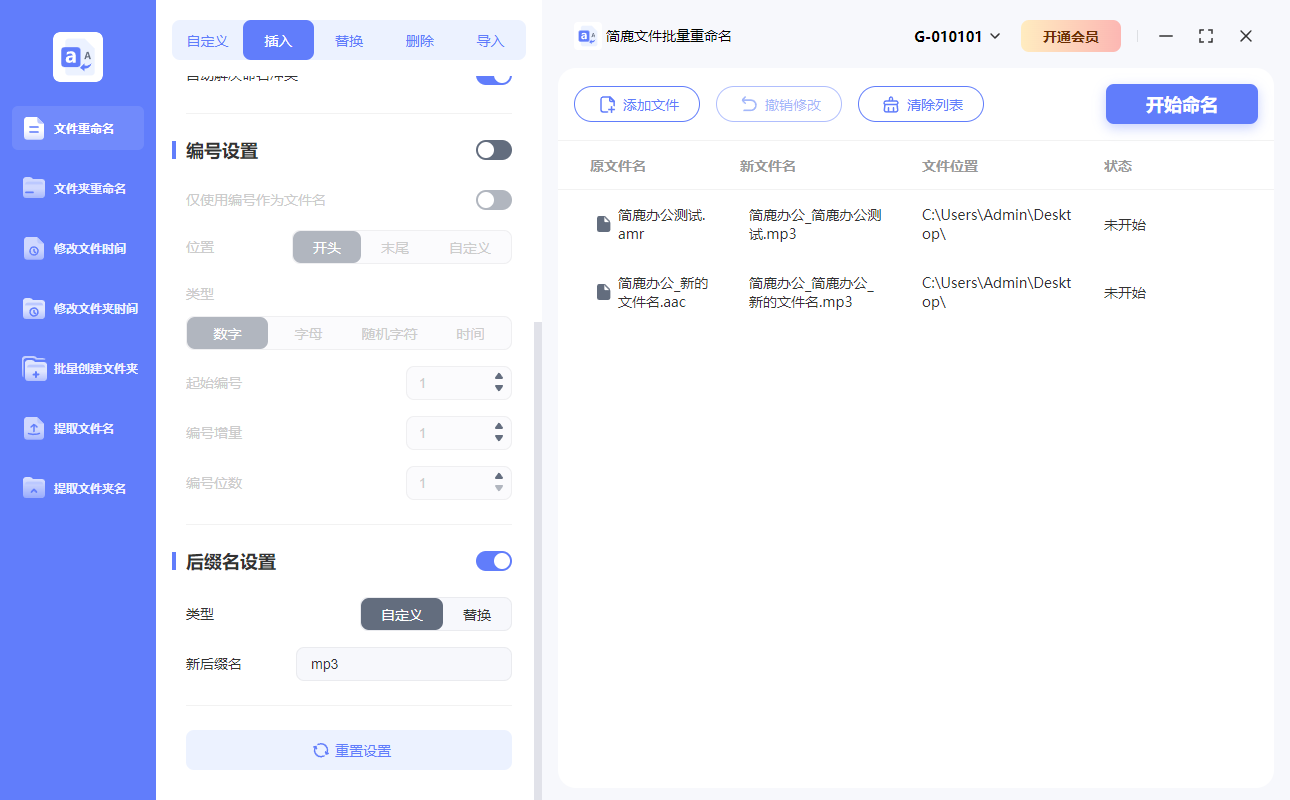Click the 文件重命名 sidebar icon

(x=34, y=128)
